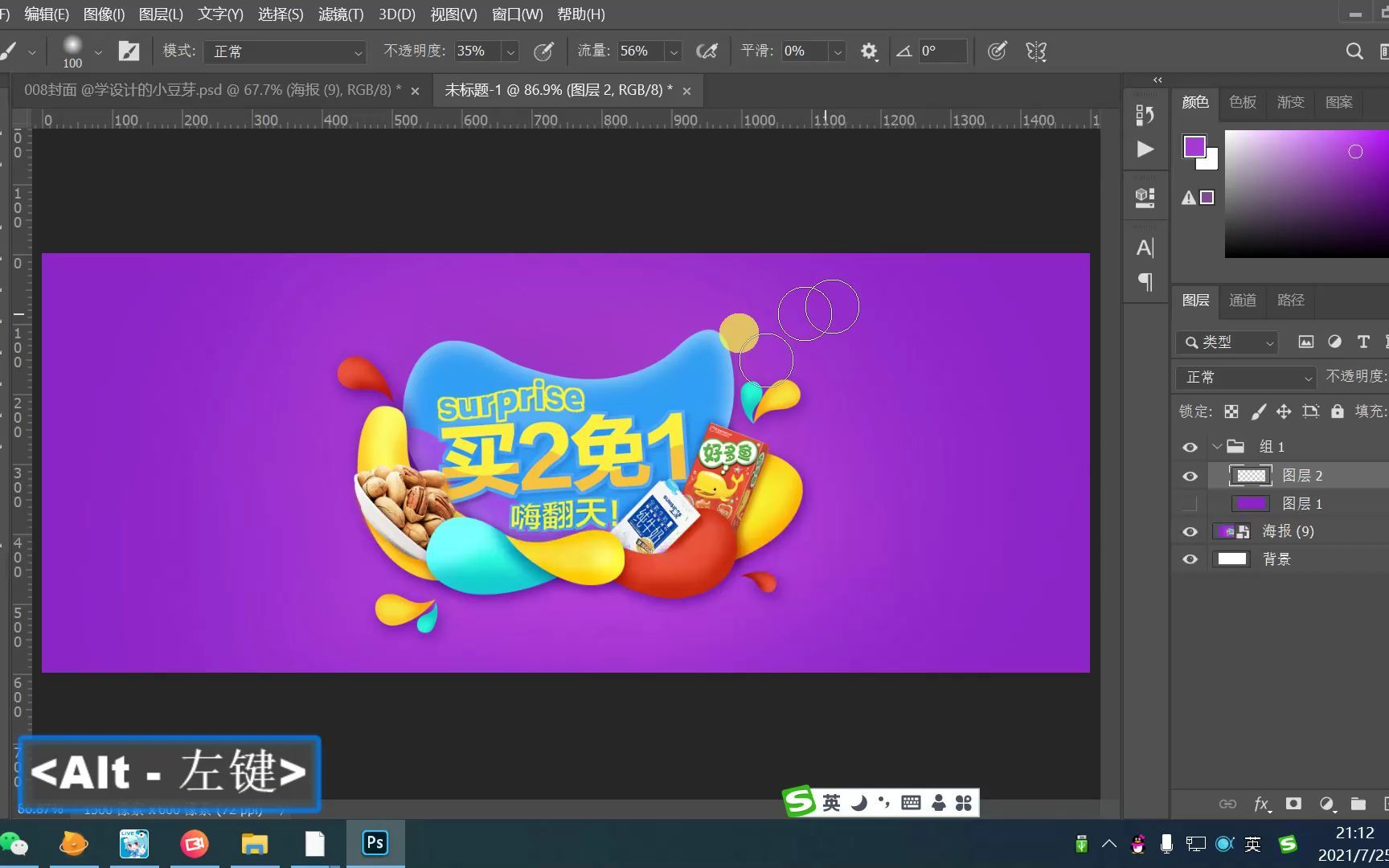Toggle pressure for opacity icon
The image size is (1389, 868).
pyautogui.click(x=544, y=51)
